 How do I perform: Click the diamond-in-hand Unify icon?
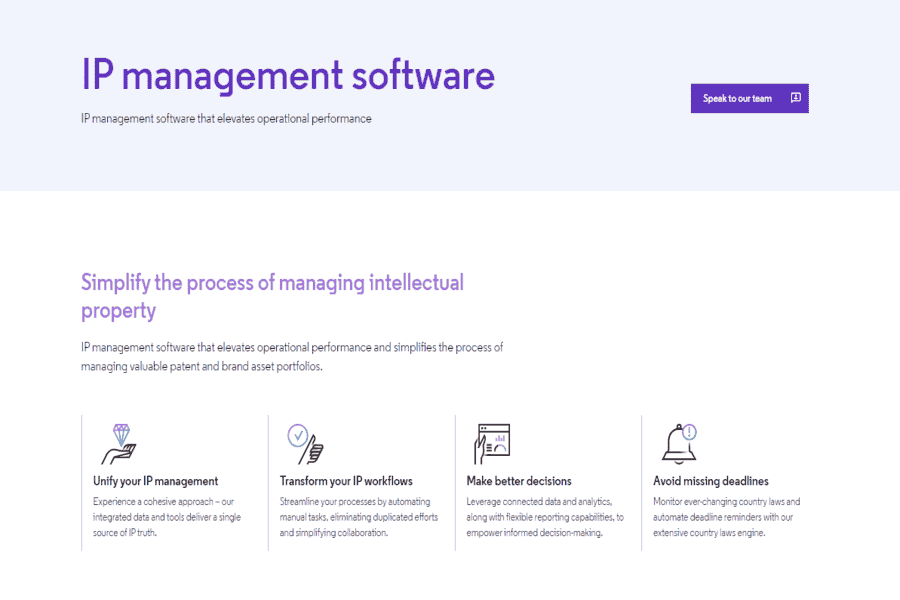pos(119,443)
